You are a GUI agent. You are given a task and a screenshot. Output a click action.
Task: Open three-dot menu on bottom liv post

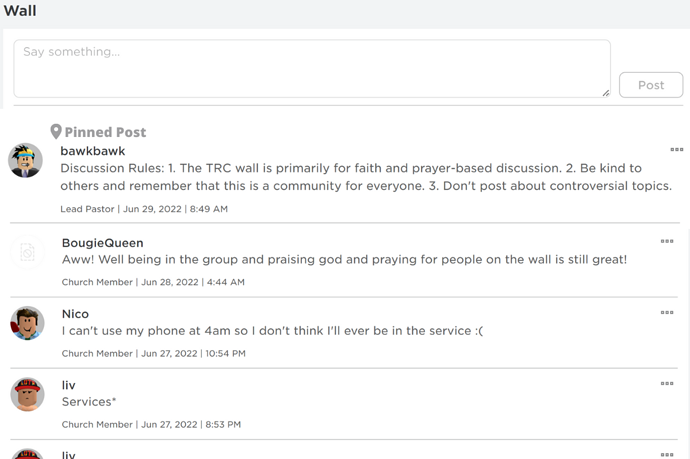667,455
